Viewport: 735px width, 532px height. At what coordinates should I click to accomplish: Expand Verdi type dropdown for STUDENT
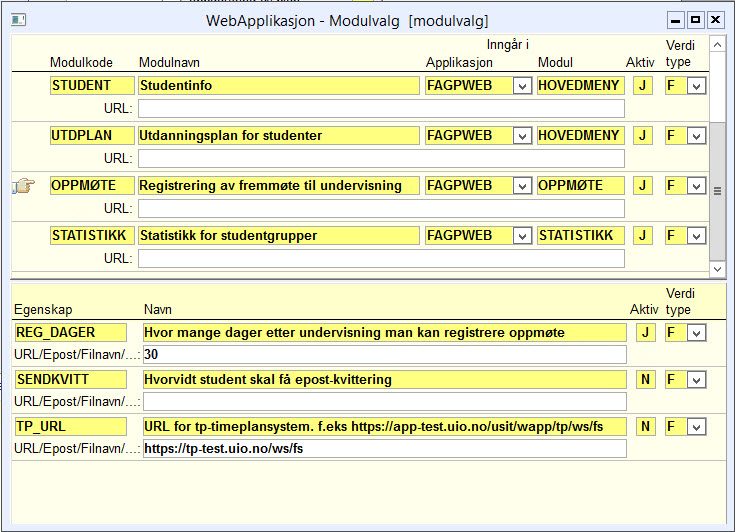[x=697, y=86]
